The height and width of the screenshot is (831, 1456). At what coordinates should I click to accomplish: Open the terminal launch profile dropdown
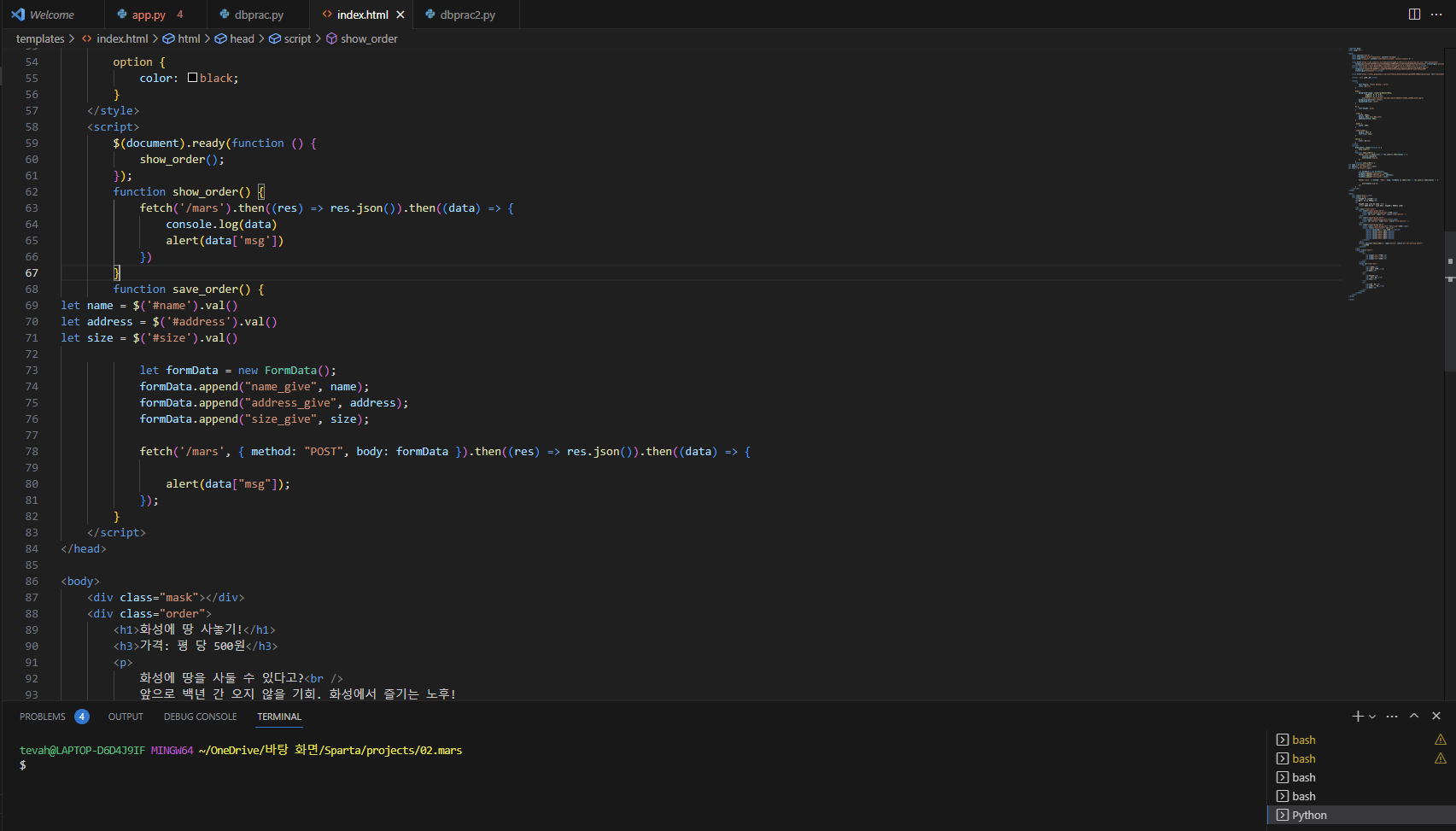click(1372, 717)
